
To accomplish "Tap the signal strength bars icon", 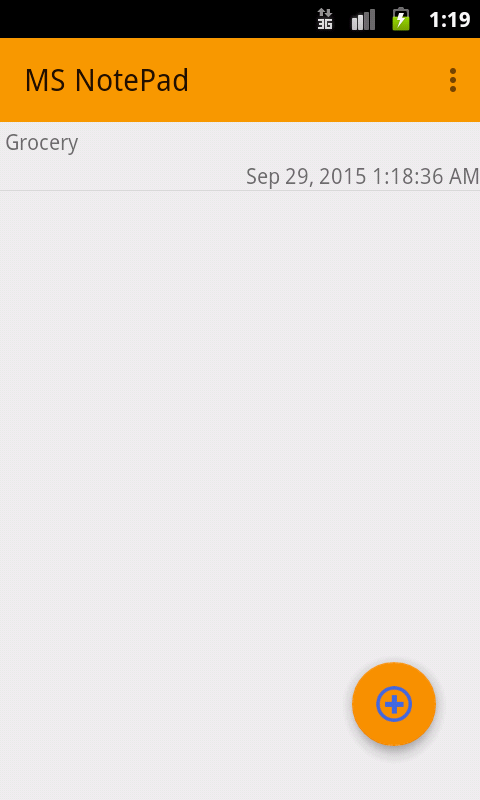I will (363, 19).
